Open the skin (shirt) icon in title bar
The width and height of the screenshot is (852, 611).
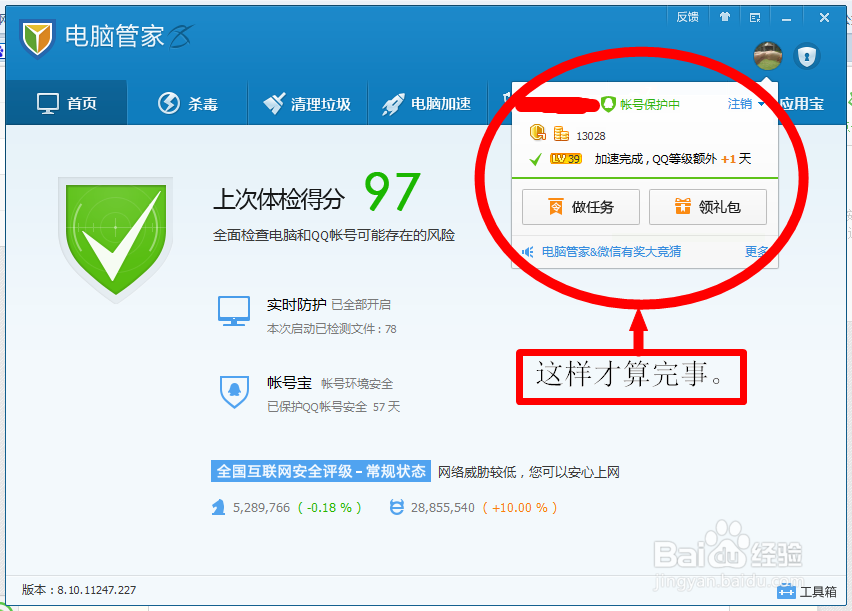click(724, 17)
